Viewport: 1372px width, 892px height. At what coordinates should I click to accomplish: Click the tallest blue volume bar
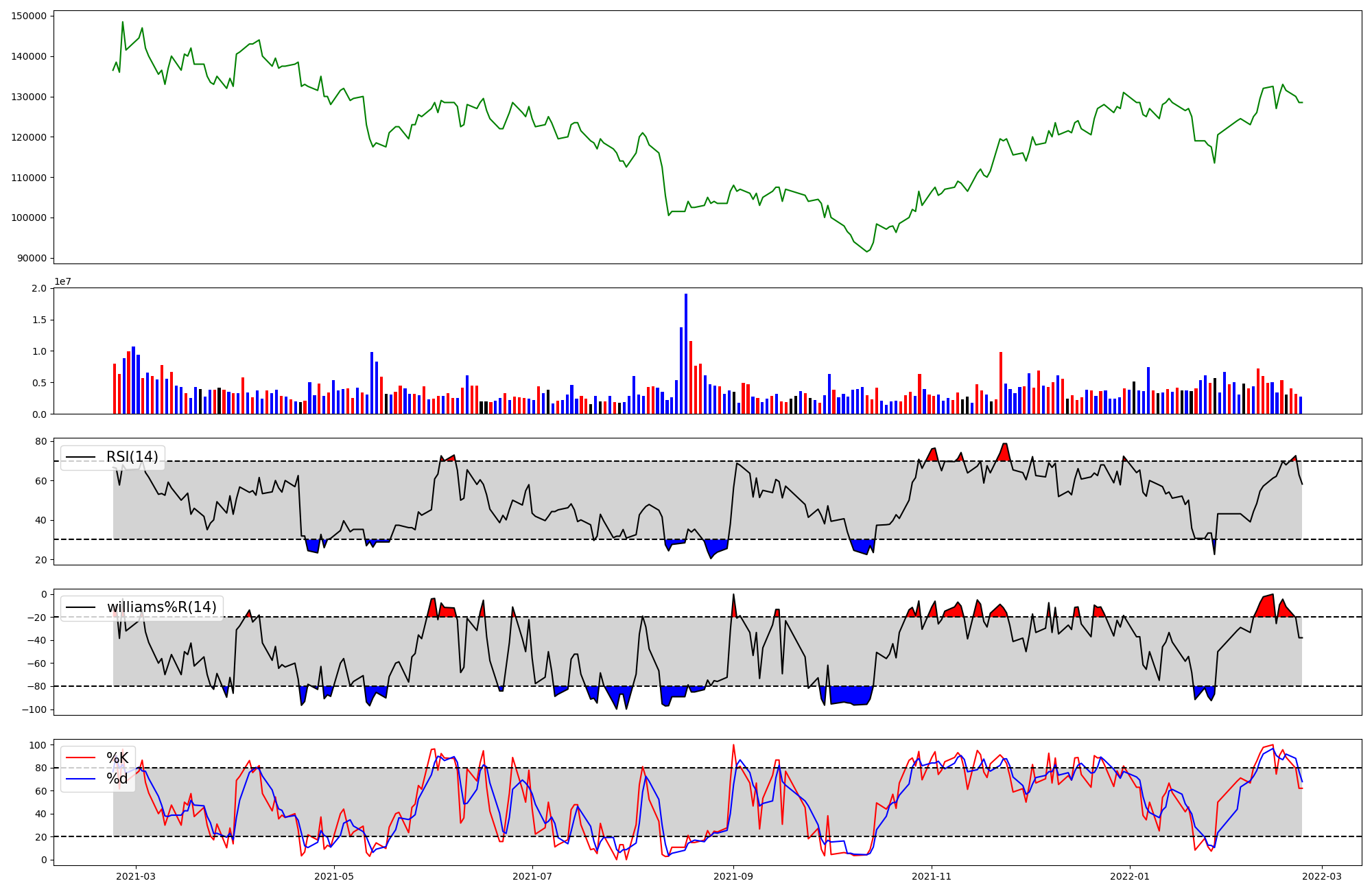click(686, 353)
